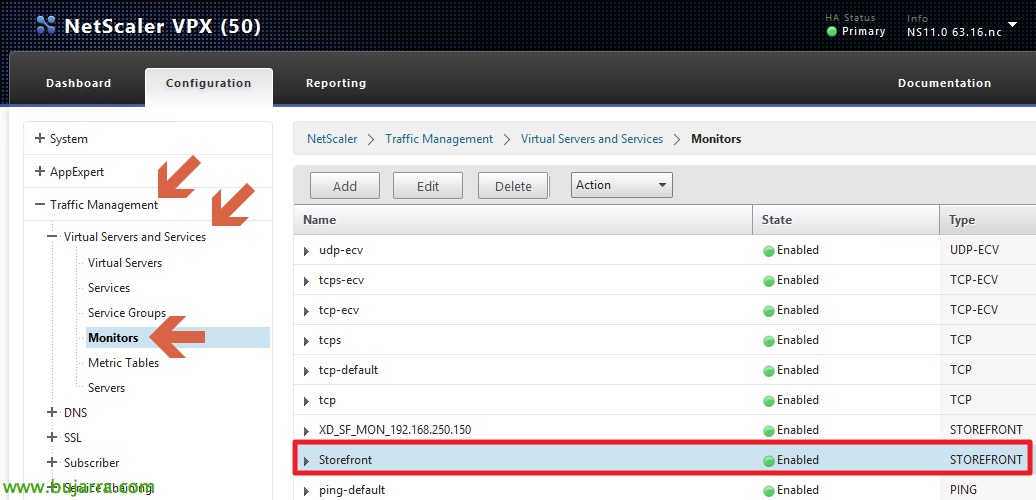Image resolution: width=1036 pixels, height=500 pixels.
Task: Click the Delete button
Action: tap(513, 186)
